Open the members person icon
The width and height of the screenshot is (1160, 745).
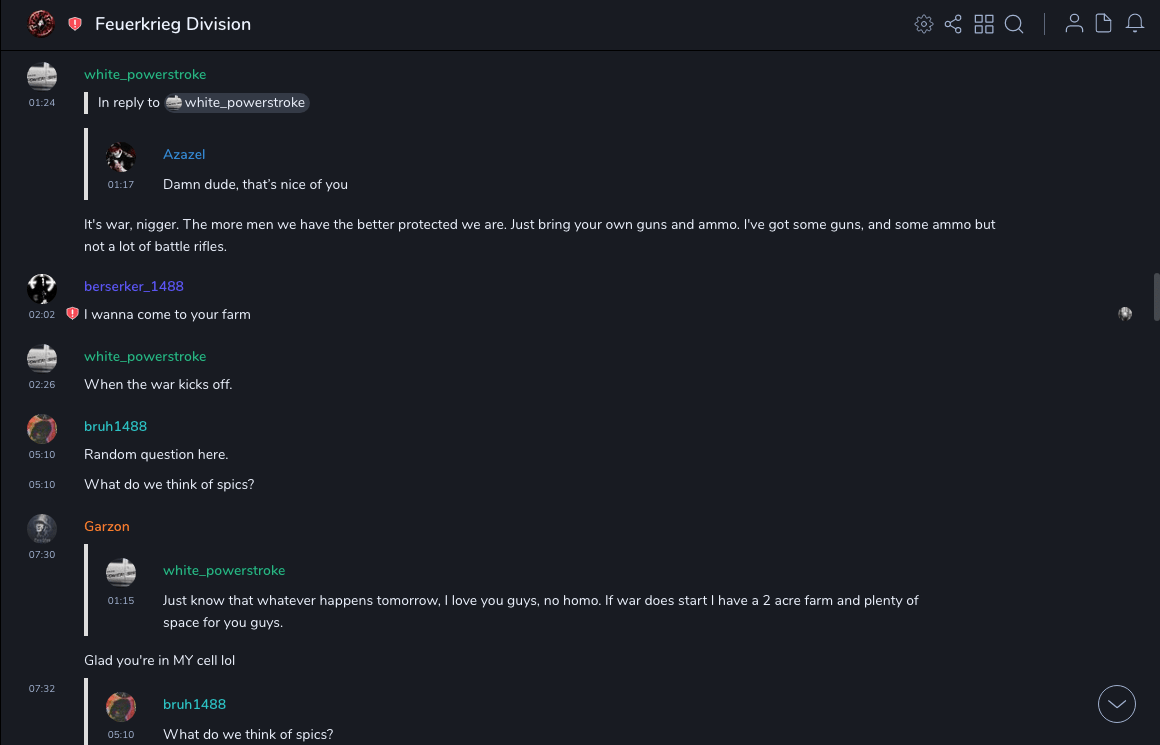(1074, 24)
